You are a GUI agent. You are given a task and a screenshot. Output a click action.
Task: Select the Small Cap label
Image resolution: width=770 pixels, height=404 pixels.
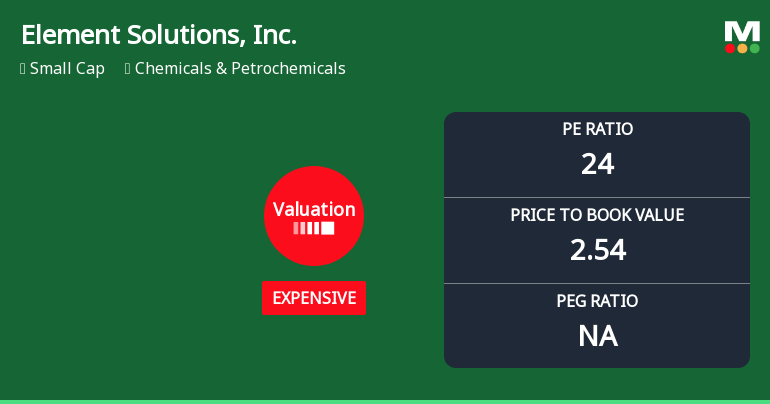click(67, 69)
